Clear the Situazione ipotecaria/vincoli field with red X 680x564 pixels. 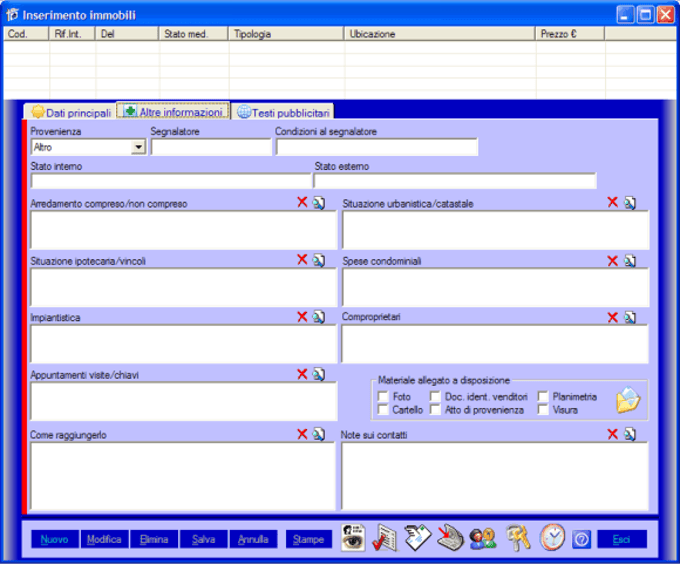(x=302, y=259)
